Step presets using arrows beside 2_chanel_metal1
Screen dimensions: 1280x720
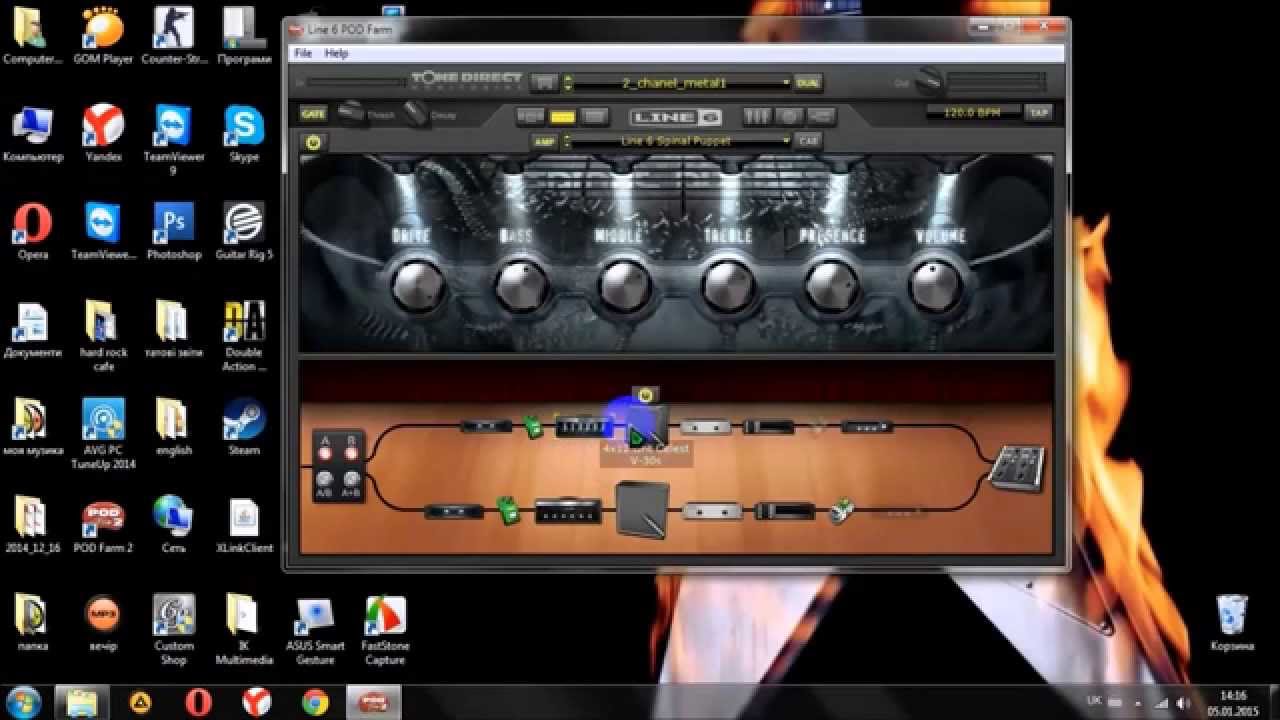pyautogui.click(x=568, y=82)
